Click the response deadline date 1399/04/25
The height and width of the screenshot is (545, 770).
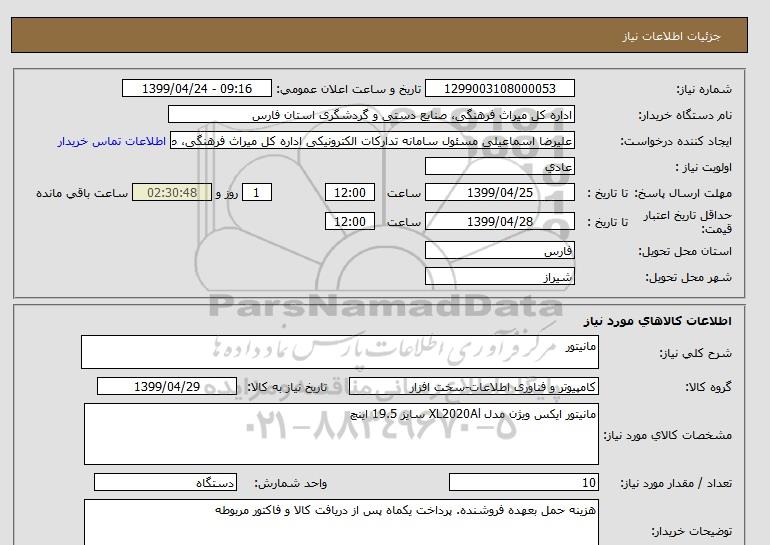click(499, 192)
